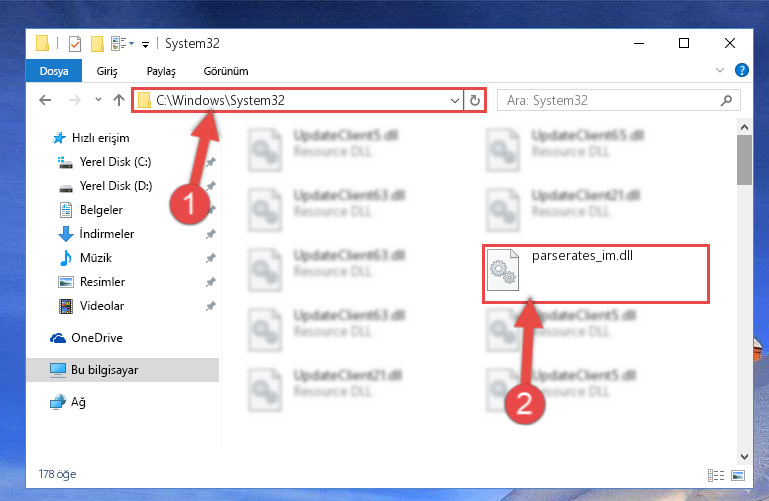Screen dimensions: 769x501
Task: Open the Görünüm ribbon tab
Action: (x=226, y=71)
